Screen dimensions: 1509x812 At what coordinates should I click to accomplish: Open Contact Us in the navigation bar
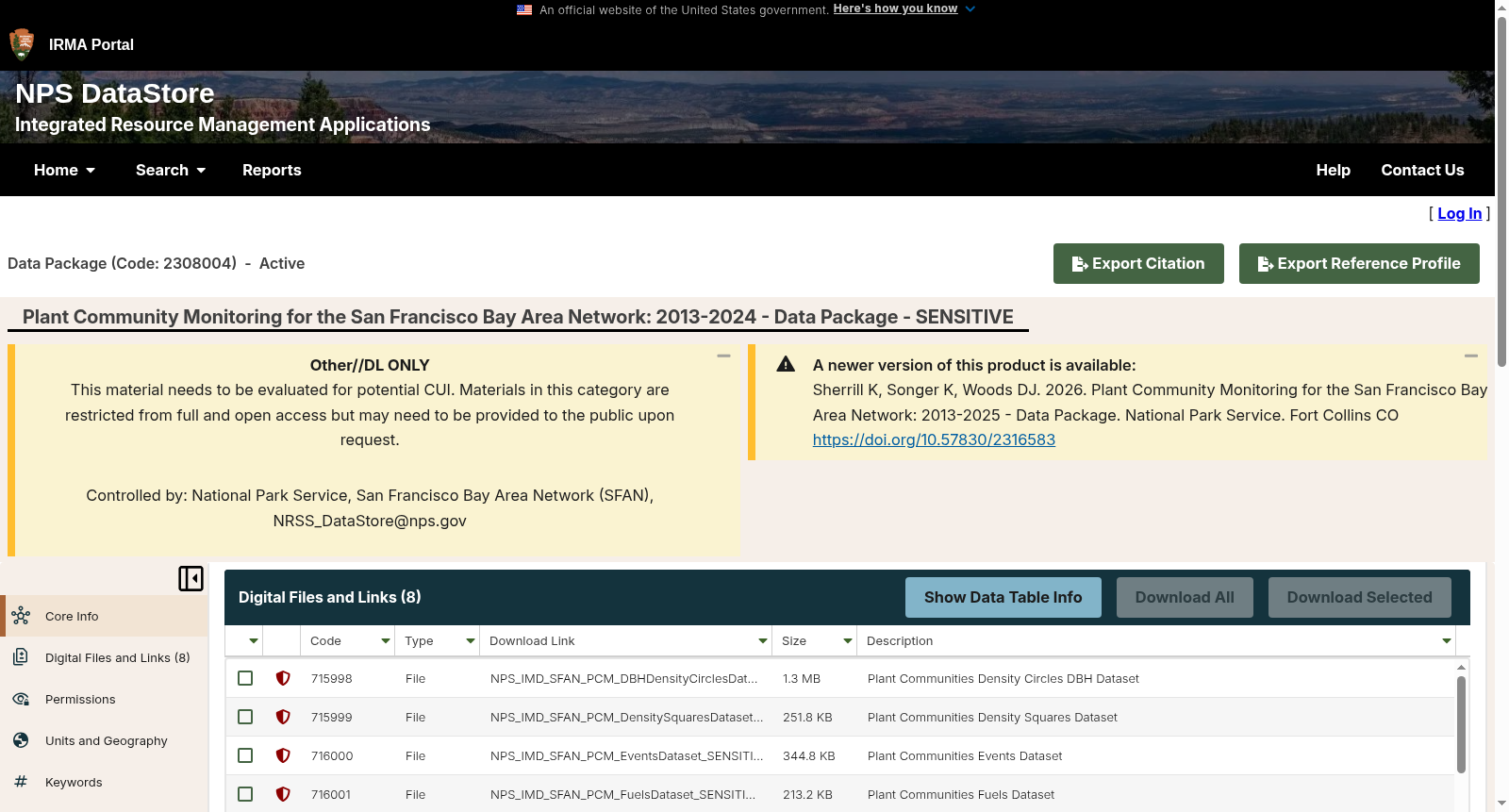1422,170
